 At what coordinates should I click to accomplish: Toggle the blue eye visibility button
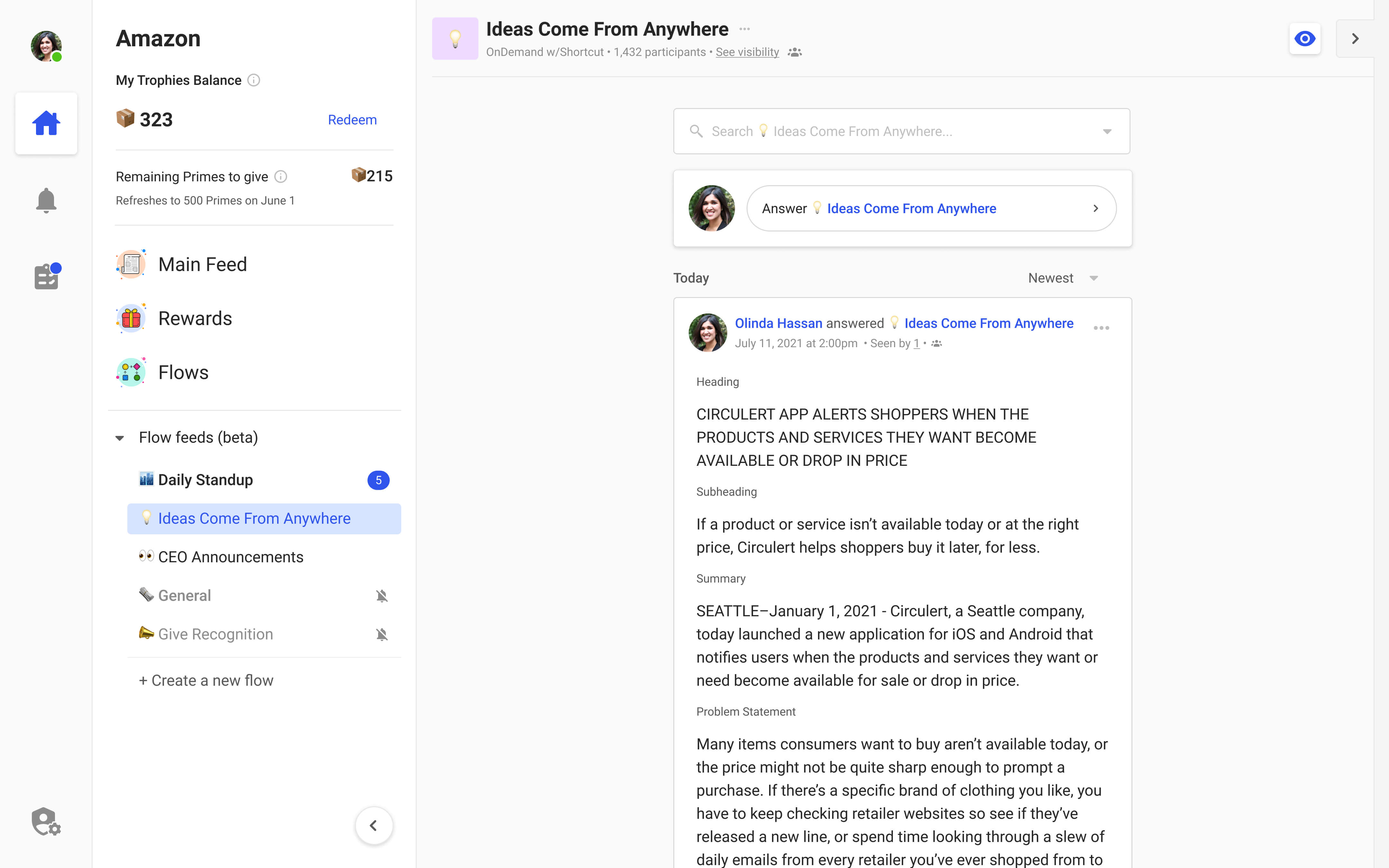coord(1305,39)
